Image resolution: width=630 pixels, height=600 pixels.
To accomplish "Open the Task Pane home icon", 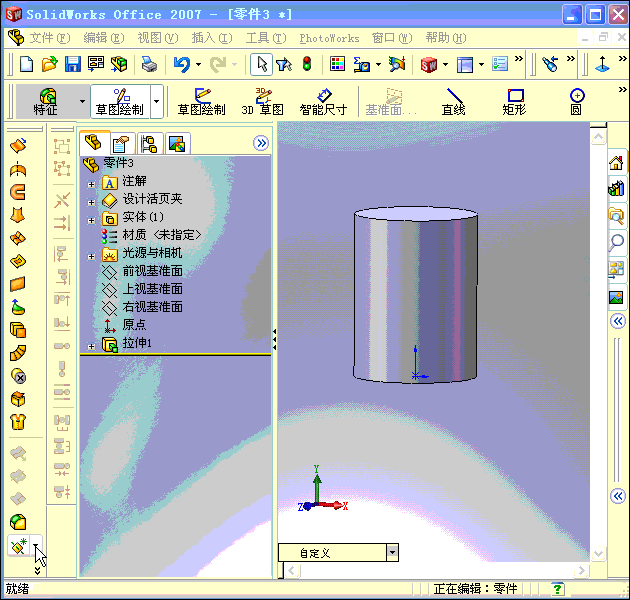I will pyautogui.click(x=616, y=163).
